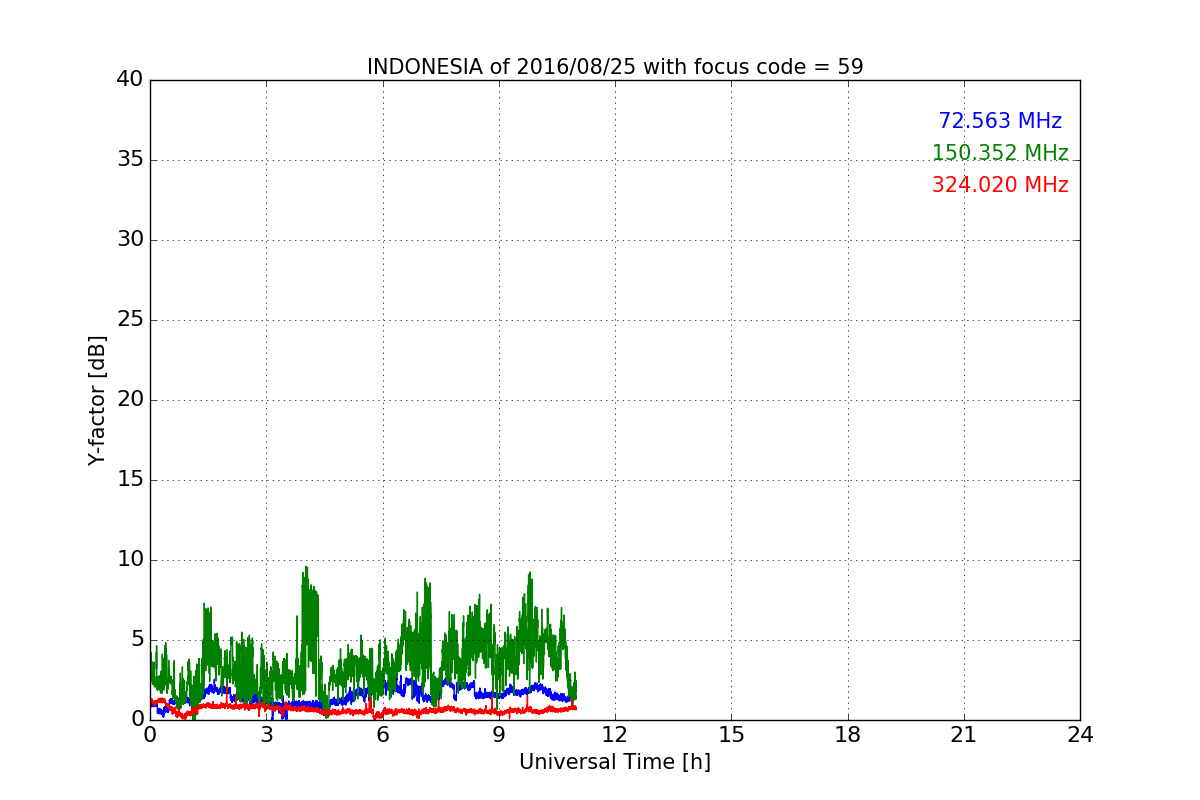Select the red 324.020 MHz legend label
This screenshot has width=1200, height=800.
point(1000,185)
